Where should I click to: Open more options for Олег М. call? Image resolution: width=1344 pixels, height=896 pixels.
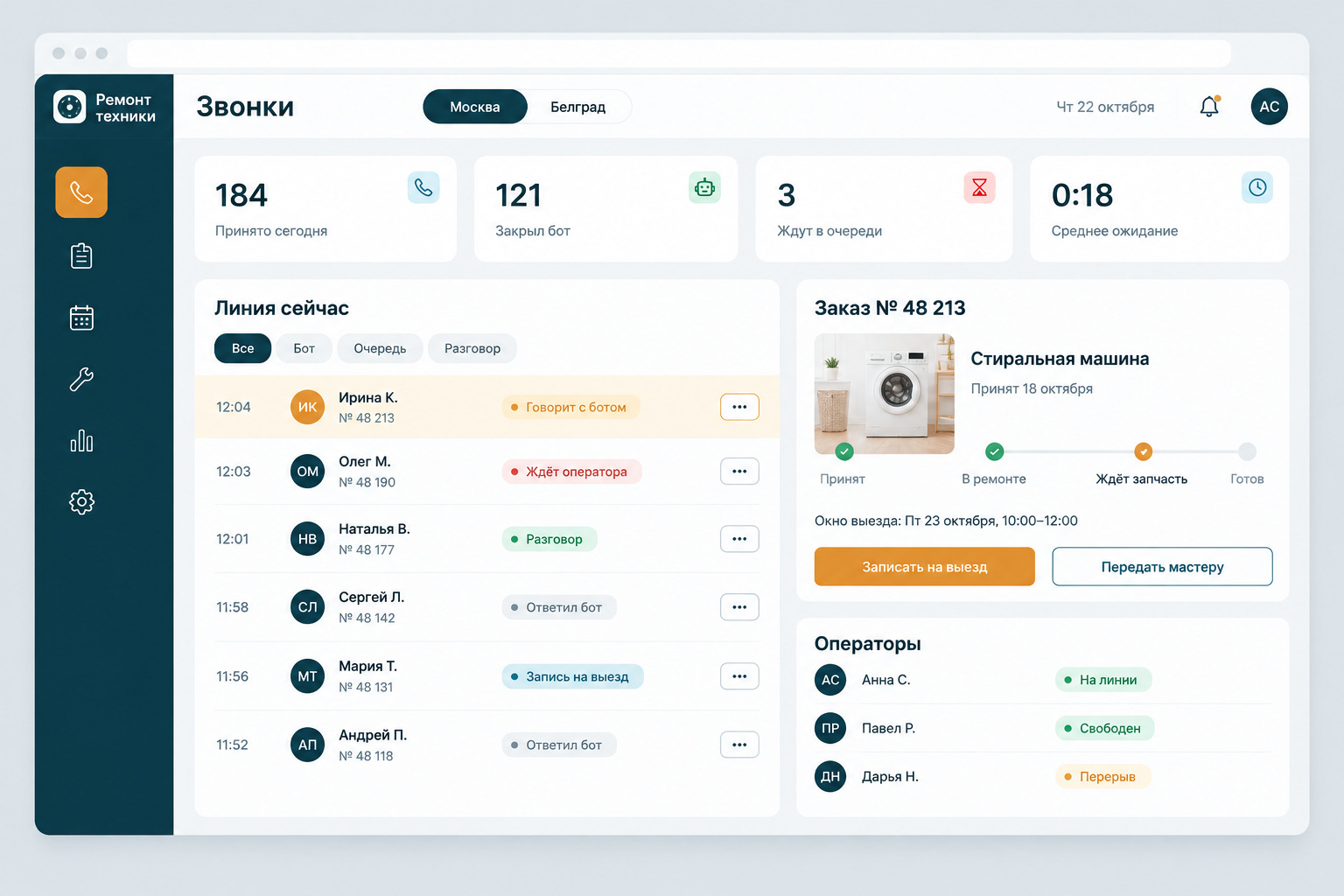[739, 472]
